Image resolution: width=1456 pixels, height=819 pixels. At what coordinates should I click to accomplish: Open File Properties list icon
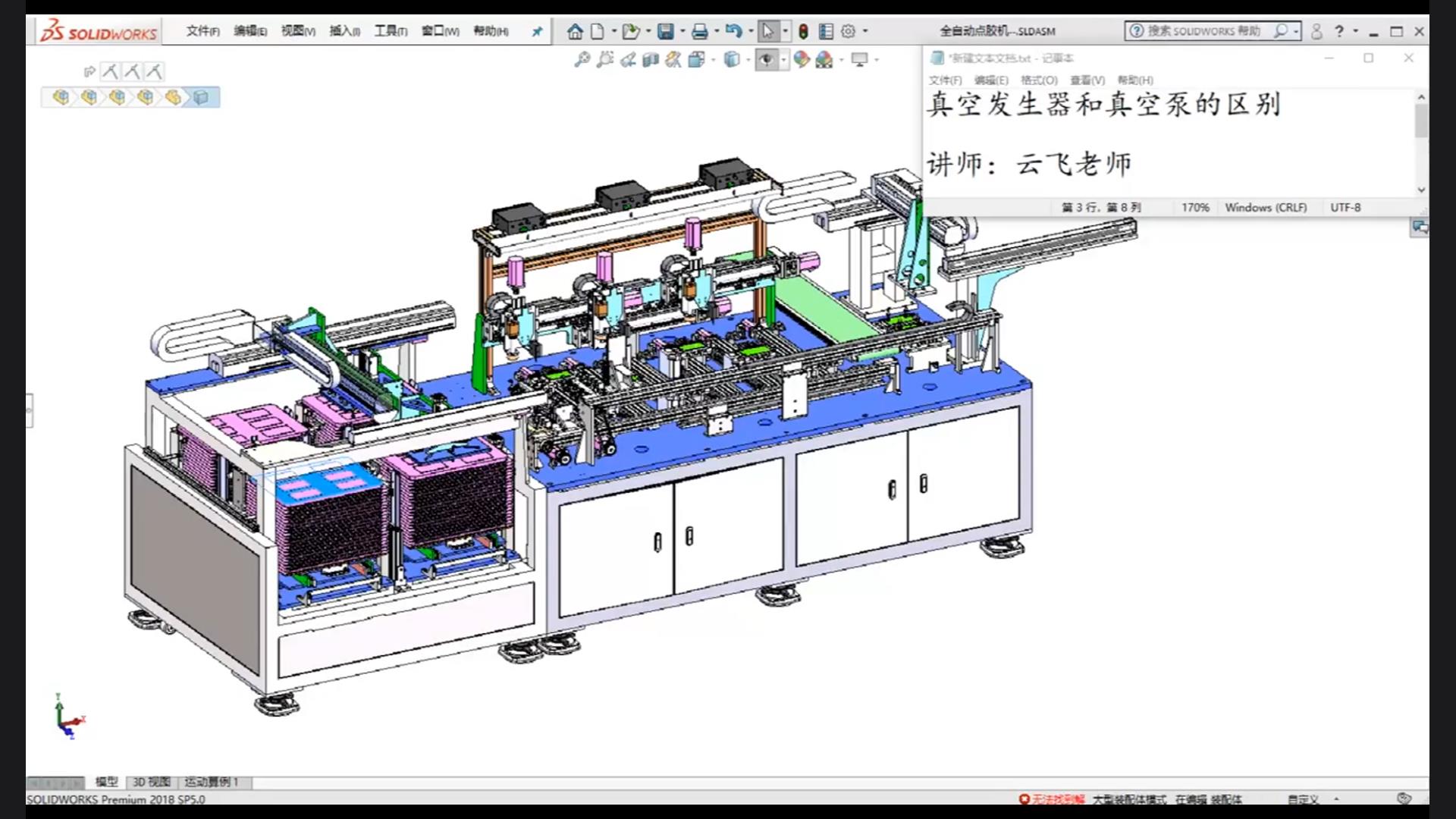click(x=826, y=31)
